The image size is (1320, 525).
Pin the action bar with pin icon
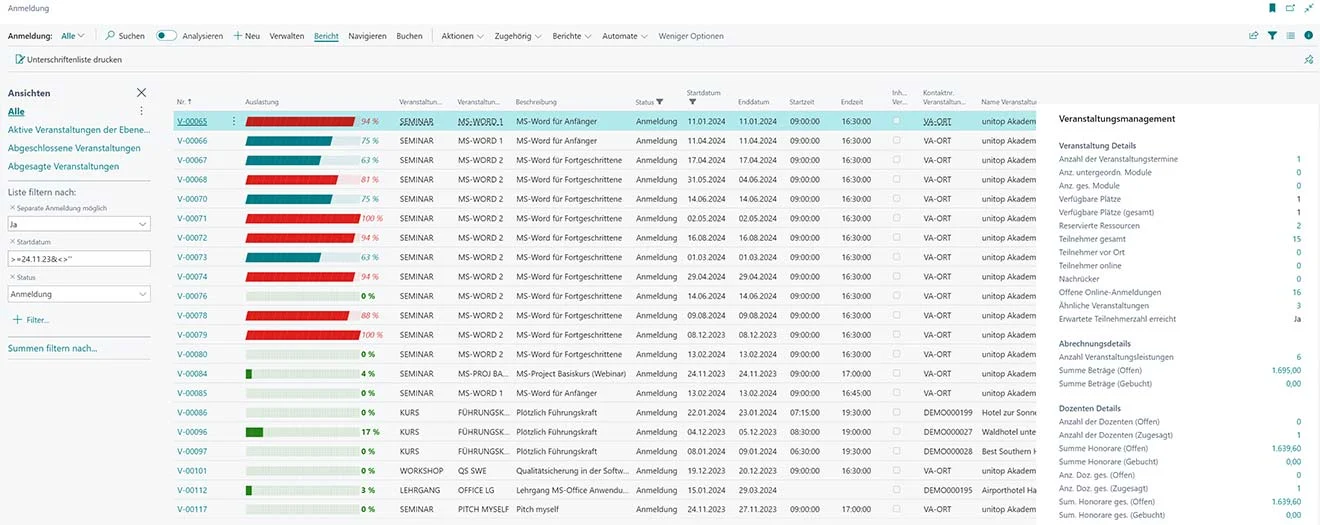coord(1308,60)
